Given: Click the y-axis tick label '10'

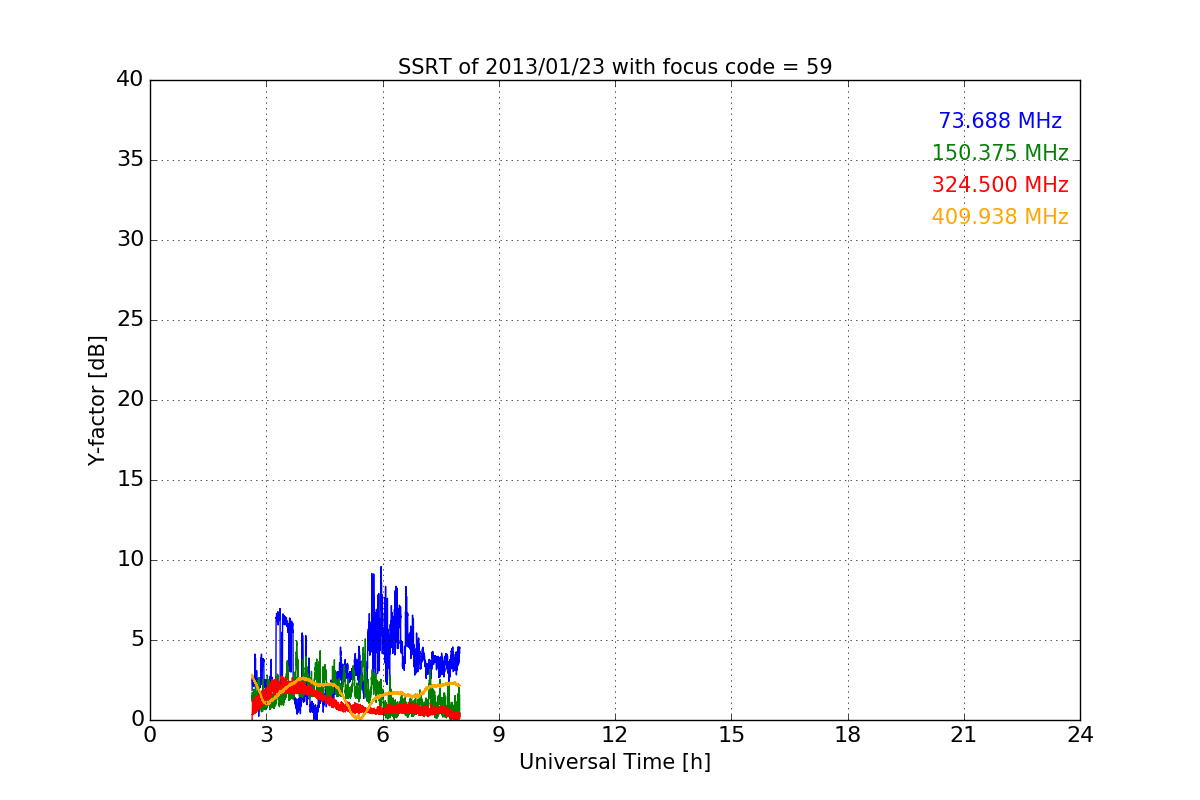Looking at the screenshot, I should 130,559.
